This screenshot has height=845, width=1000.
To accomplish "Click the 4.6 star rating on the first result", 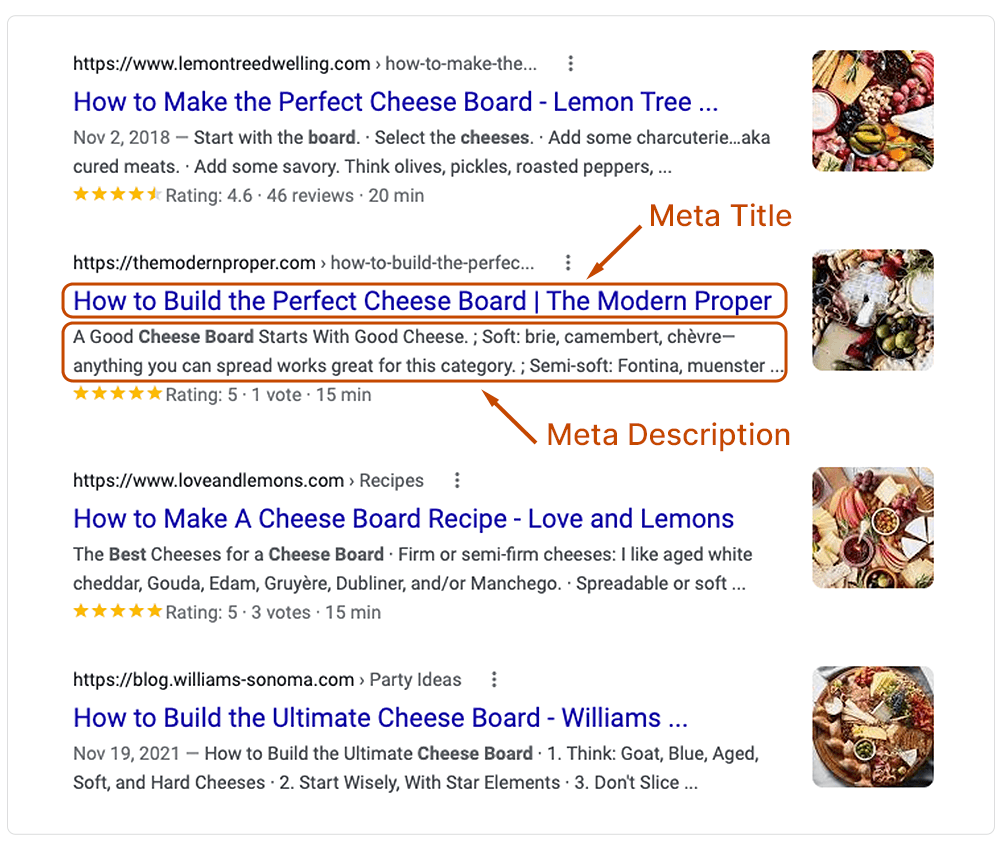I will (x=116, y=195).
